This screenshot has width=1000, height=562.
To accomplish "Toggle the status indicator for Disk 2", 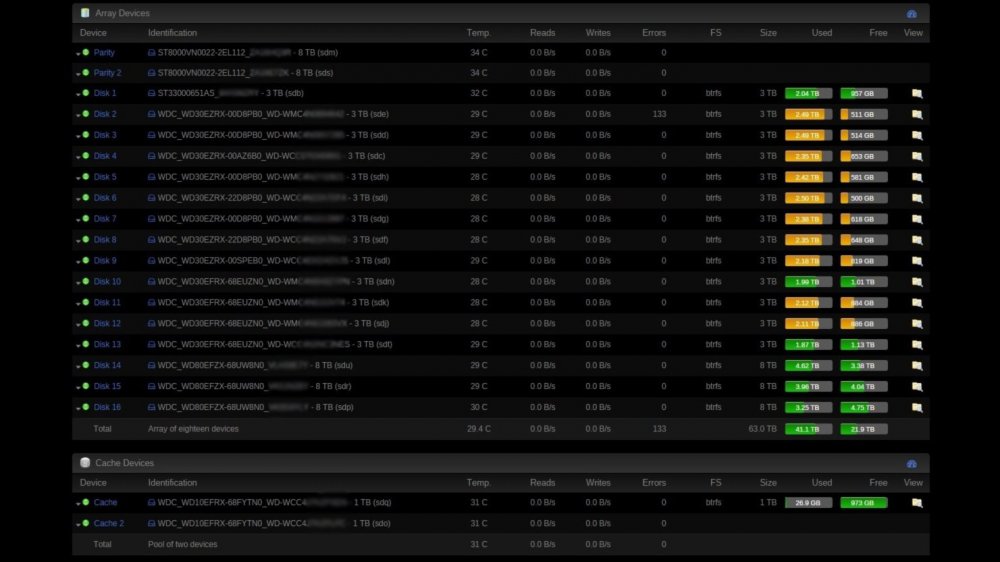I will pos(86,114).
